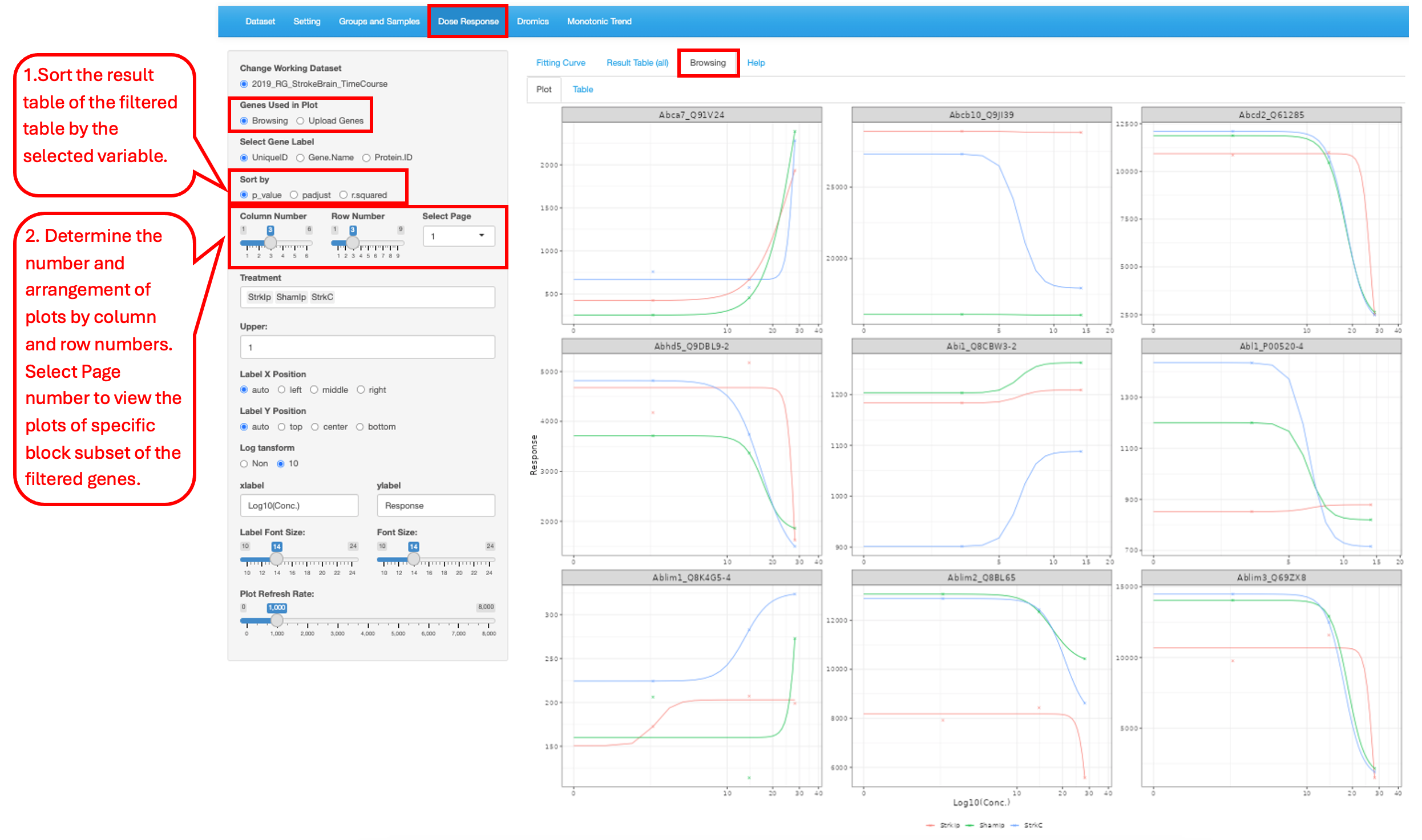Image resolution: width=1422 pixels, height=840 pixels.
Task: Select the padjust sort option
Action: click(294, 195)
